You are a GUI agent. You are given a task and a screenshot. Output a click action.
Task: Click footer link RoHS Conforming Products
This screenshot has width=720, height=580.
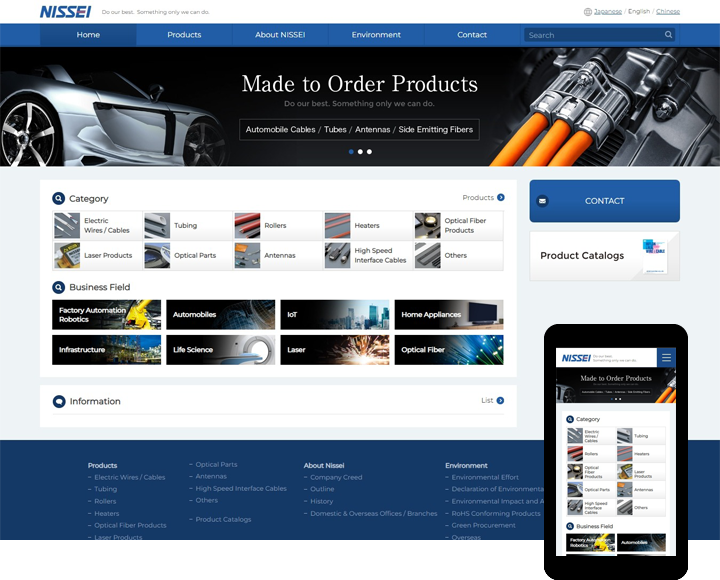tap(496, 513)
